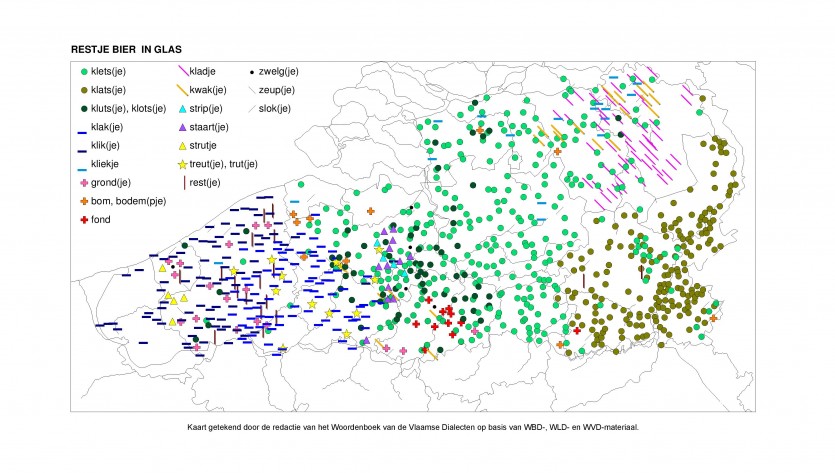
Task: Click the light blue dash beside kliekje
Action: click(x=82, y=170)
